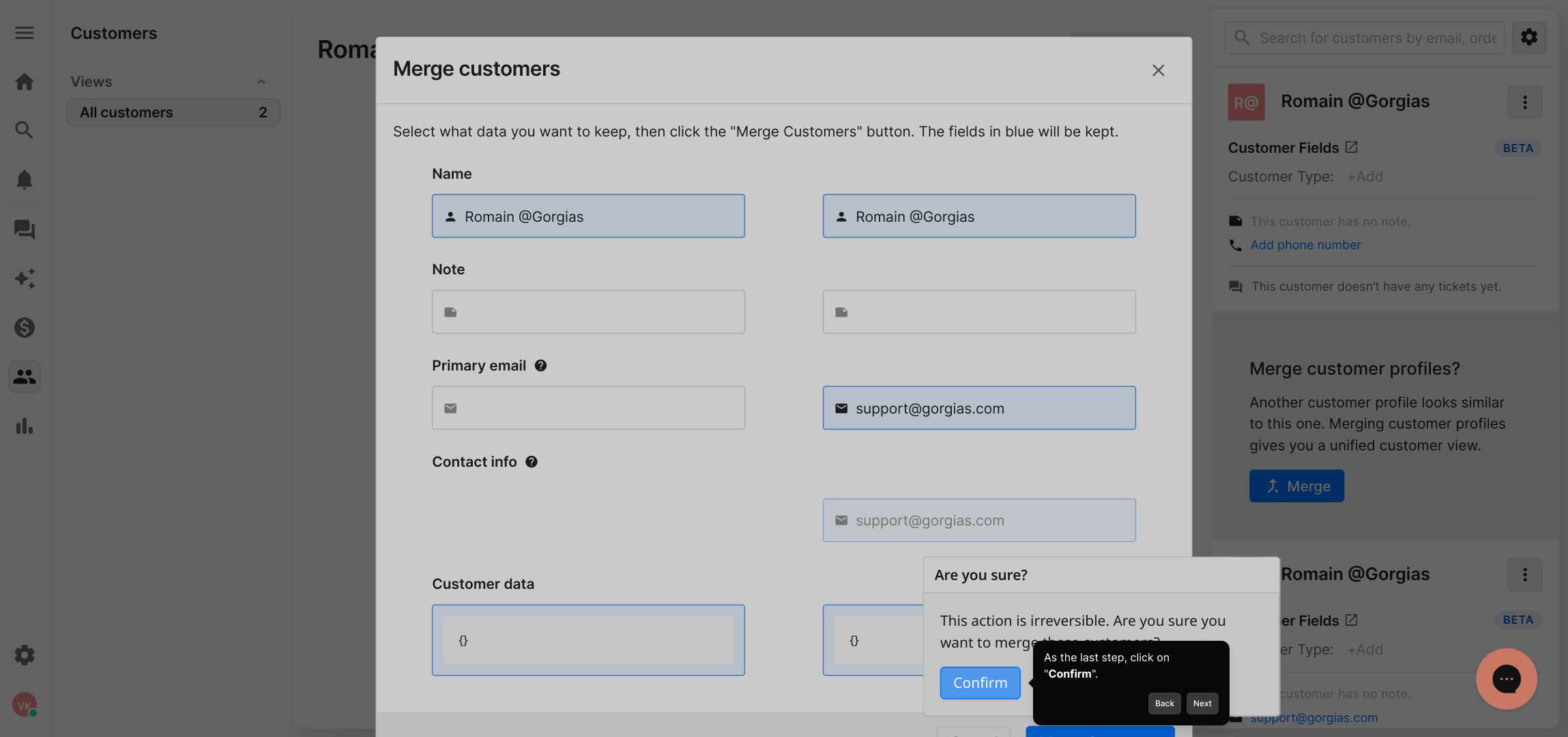
Task: Select right Romain @Gorgias name field
Action: pos(979,216)
